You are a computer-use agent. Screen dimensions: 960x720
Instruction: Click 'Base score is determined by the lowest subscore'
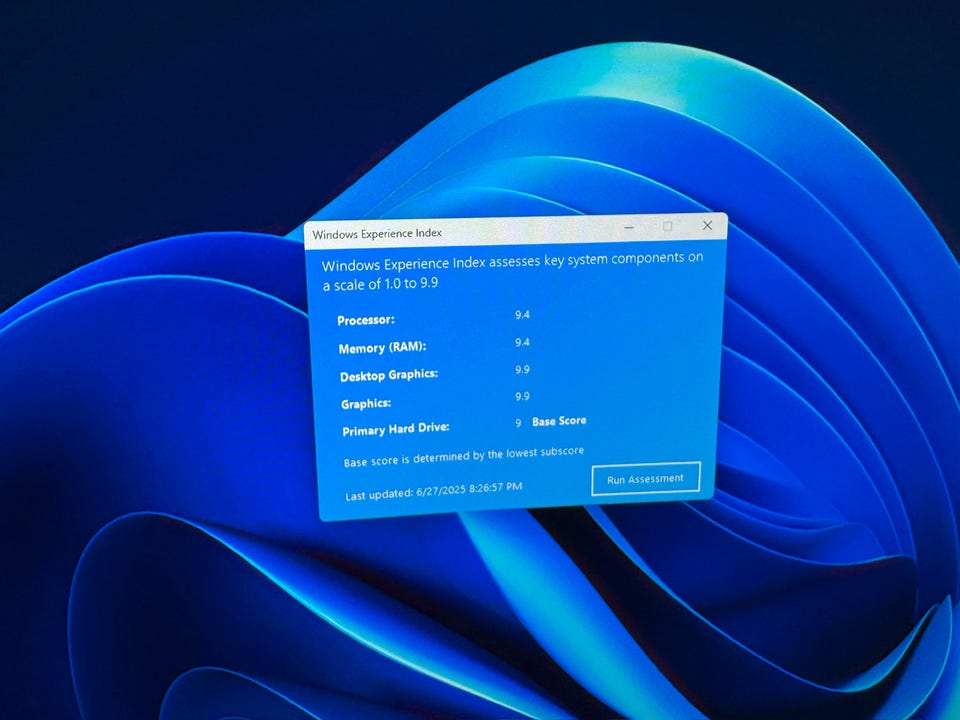tap(463, 457)
